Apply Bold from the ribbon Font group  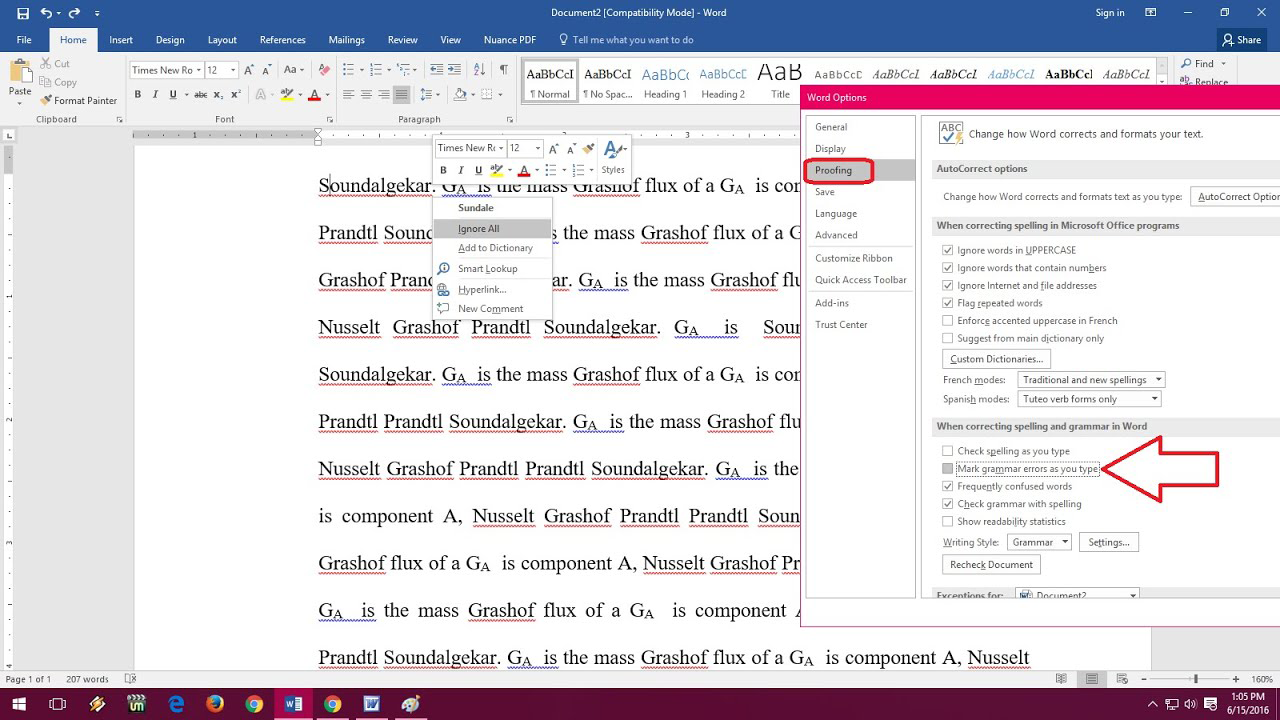tap(138, 95)
